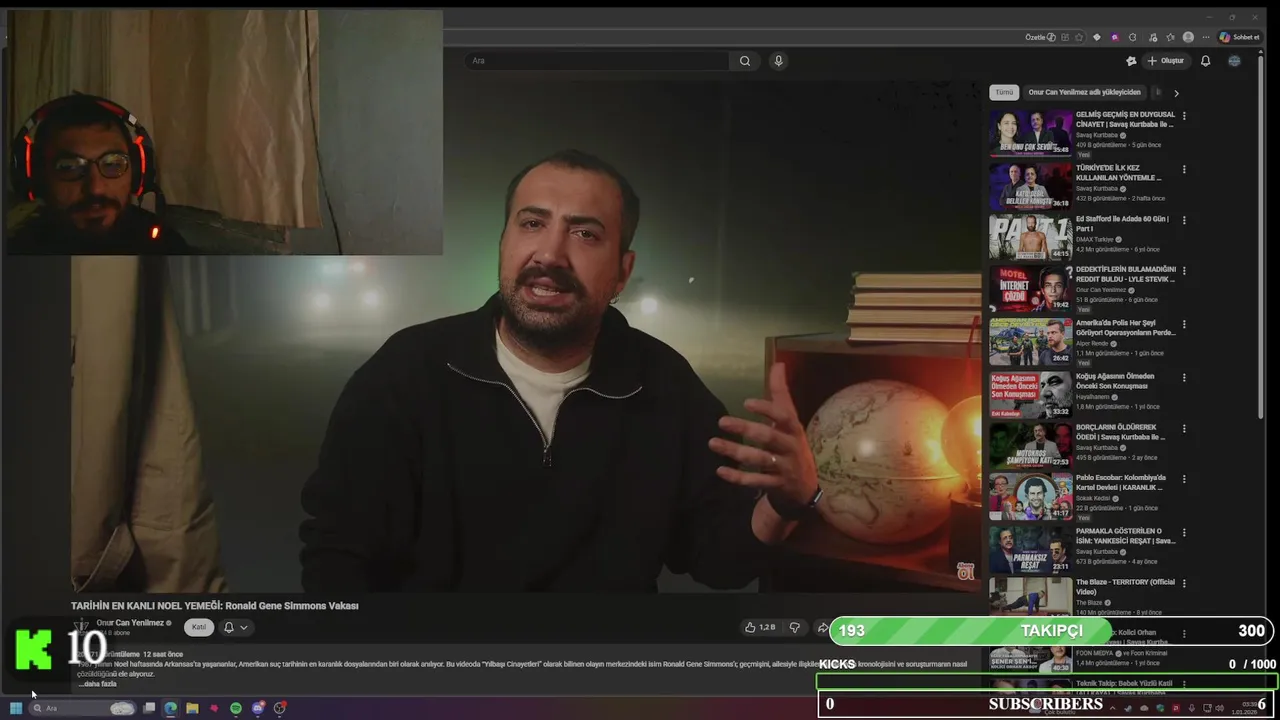The height and width of the screenshot is (720, 1280).
Task: Open the YouTube account avatar menu
Action: click(1234, 61)
